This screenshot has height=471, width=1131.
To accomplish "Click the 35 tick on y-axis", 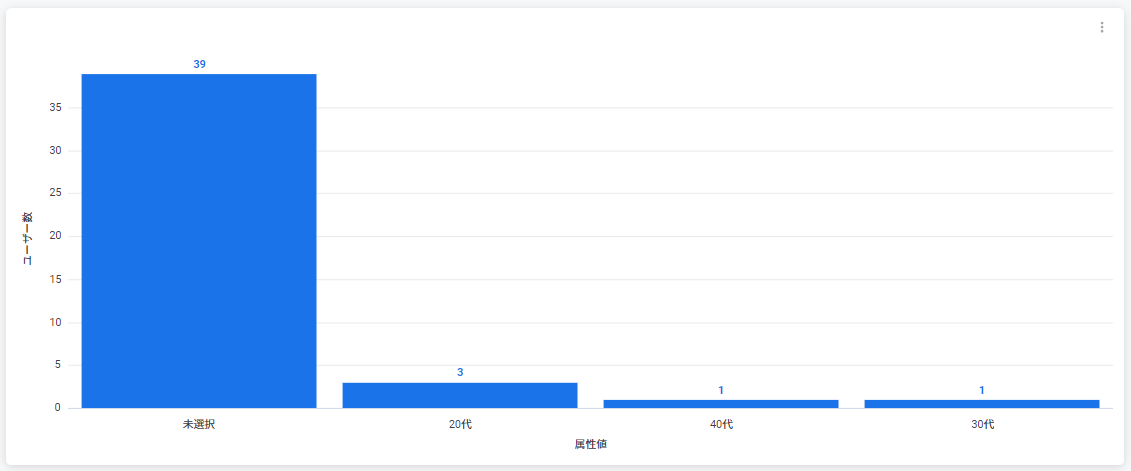I will click(x=56, y=108).
